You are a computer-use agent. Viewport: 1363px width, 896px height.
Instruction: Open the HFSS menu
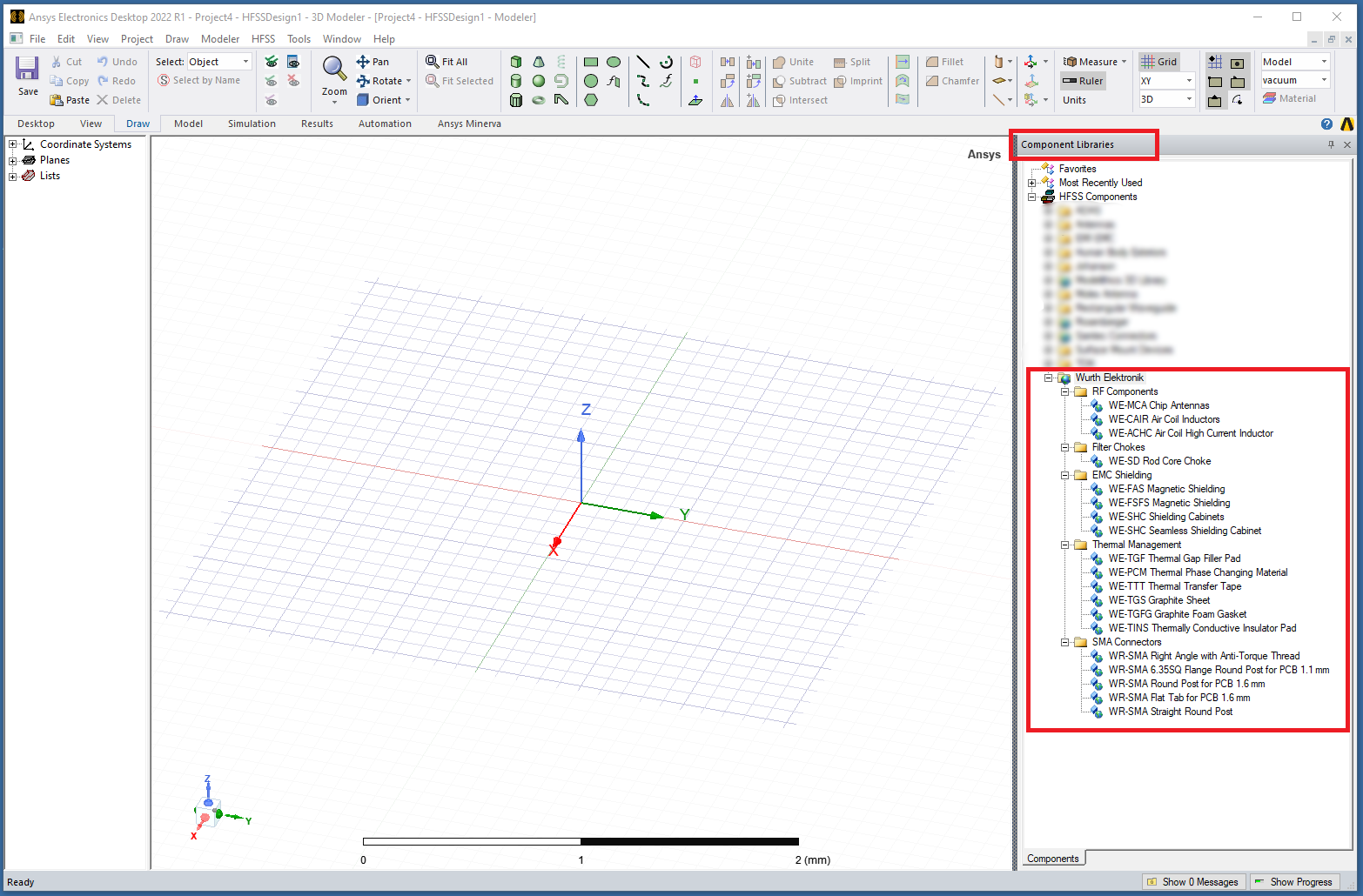click(263, 39)
